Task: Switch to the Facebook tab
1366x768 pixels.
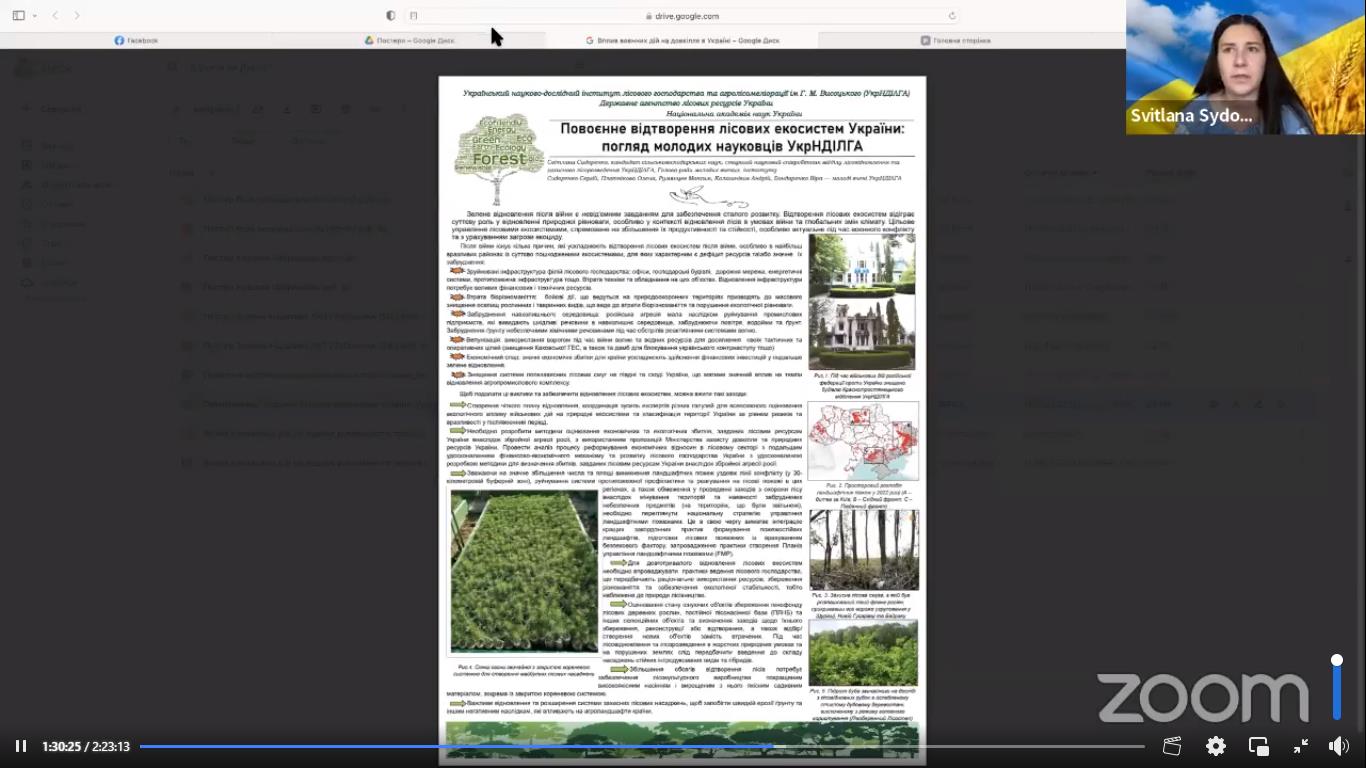Action: (x=136, y=40)
